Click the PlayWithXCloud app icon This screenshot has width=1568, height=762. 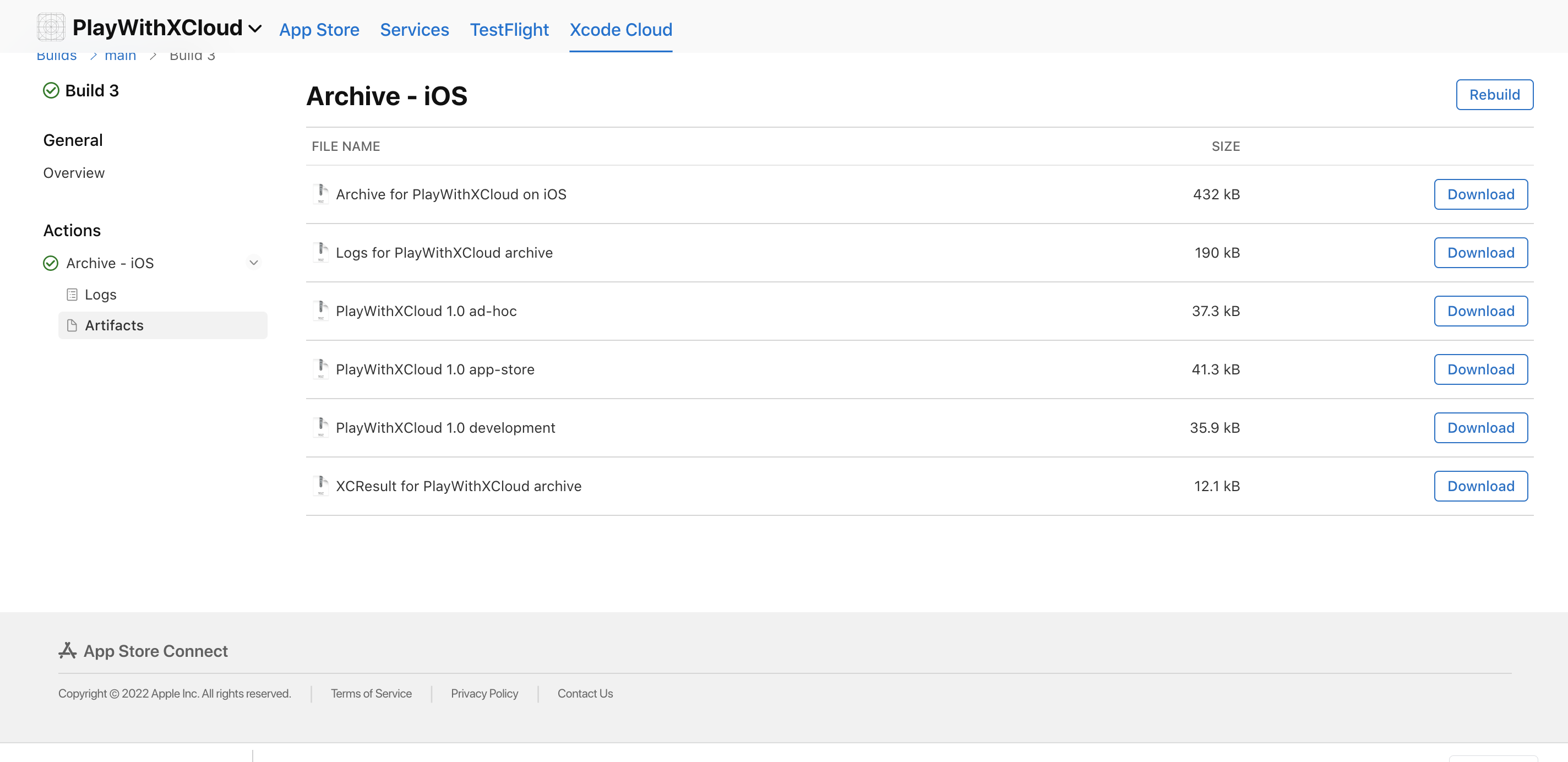(x=51, y=27)
